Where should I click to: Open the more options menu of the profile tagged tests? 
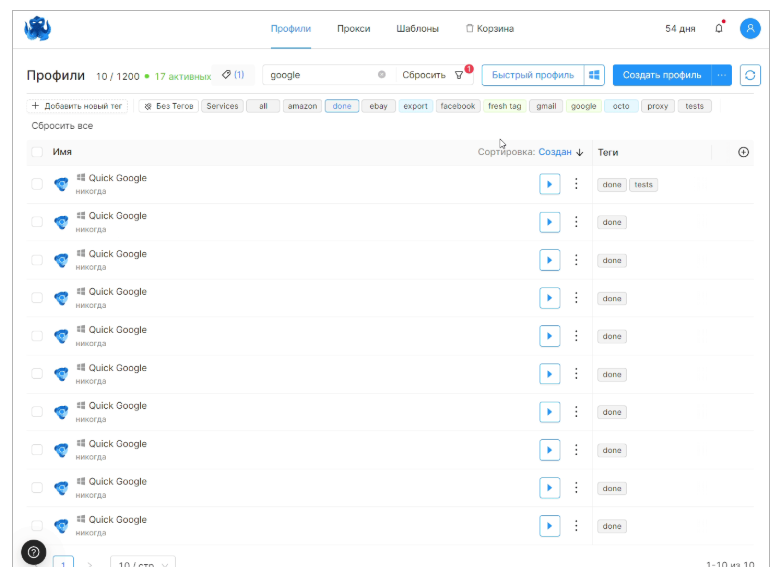pyautogui.click(x=576, y=184)
